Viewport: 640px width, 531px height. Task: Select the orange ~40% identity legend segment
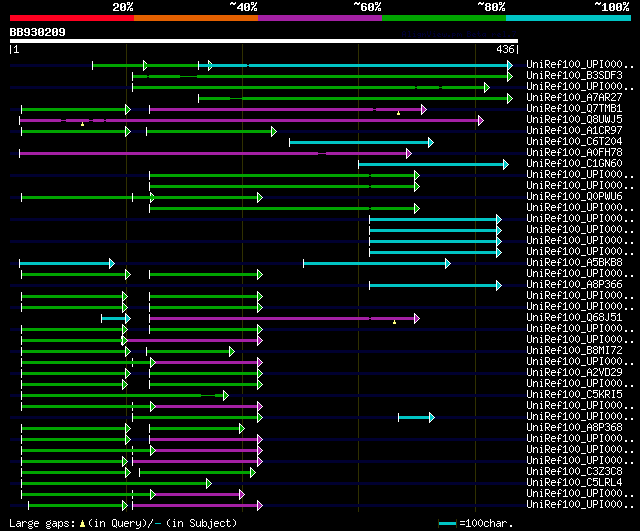pyautogui.click(x=196, y=18)
